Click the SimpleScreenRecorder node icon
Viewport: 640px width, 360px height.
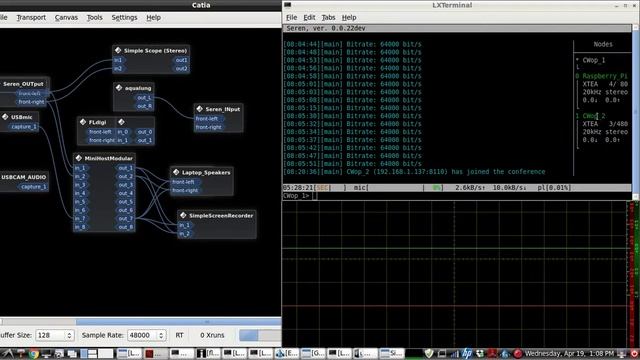tap(183, 215)
